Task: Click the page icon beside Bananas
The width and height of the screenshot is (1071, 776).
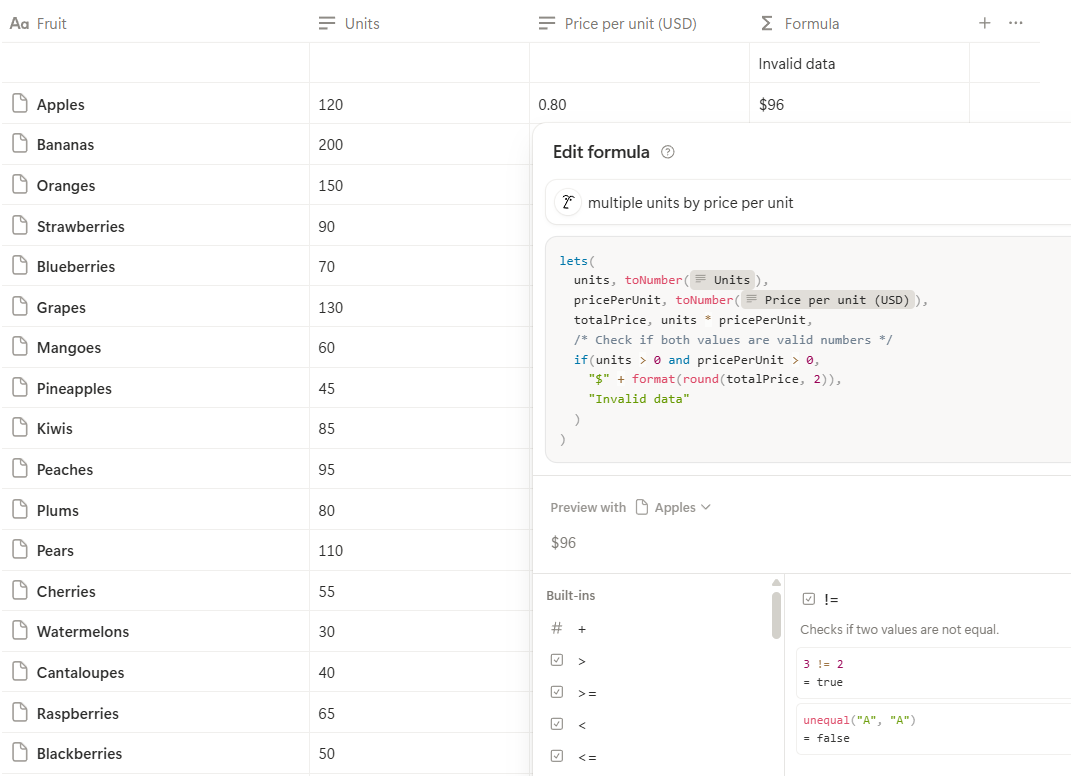Action: pyautogui.click(x=18, y=144)
